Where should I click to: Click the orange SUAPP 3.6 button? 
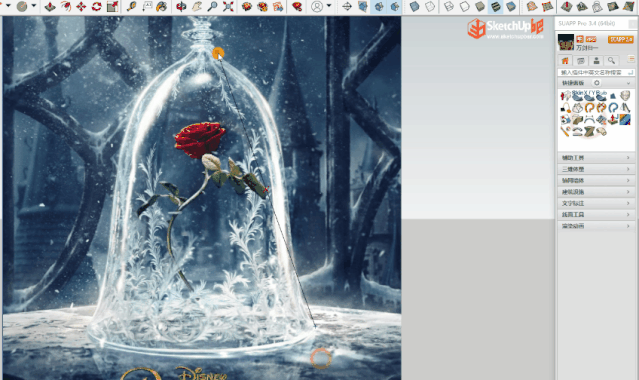(x=621, y=40)
